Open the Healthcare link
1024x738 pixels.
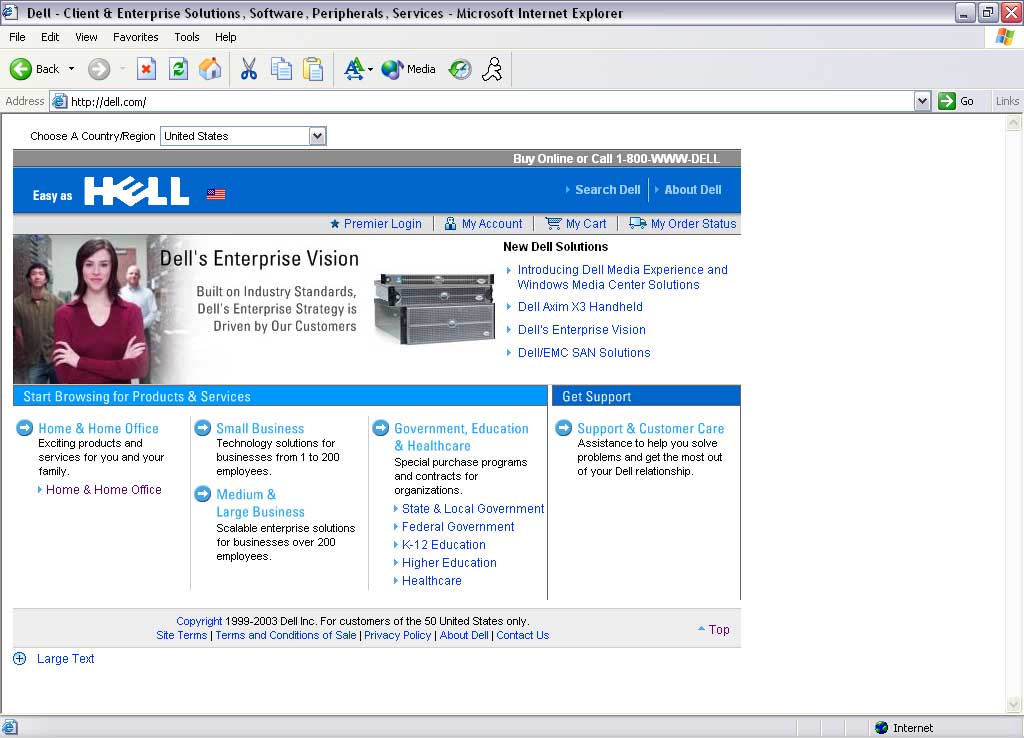tap(431, 581)
